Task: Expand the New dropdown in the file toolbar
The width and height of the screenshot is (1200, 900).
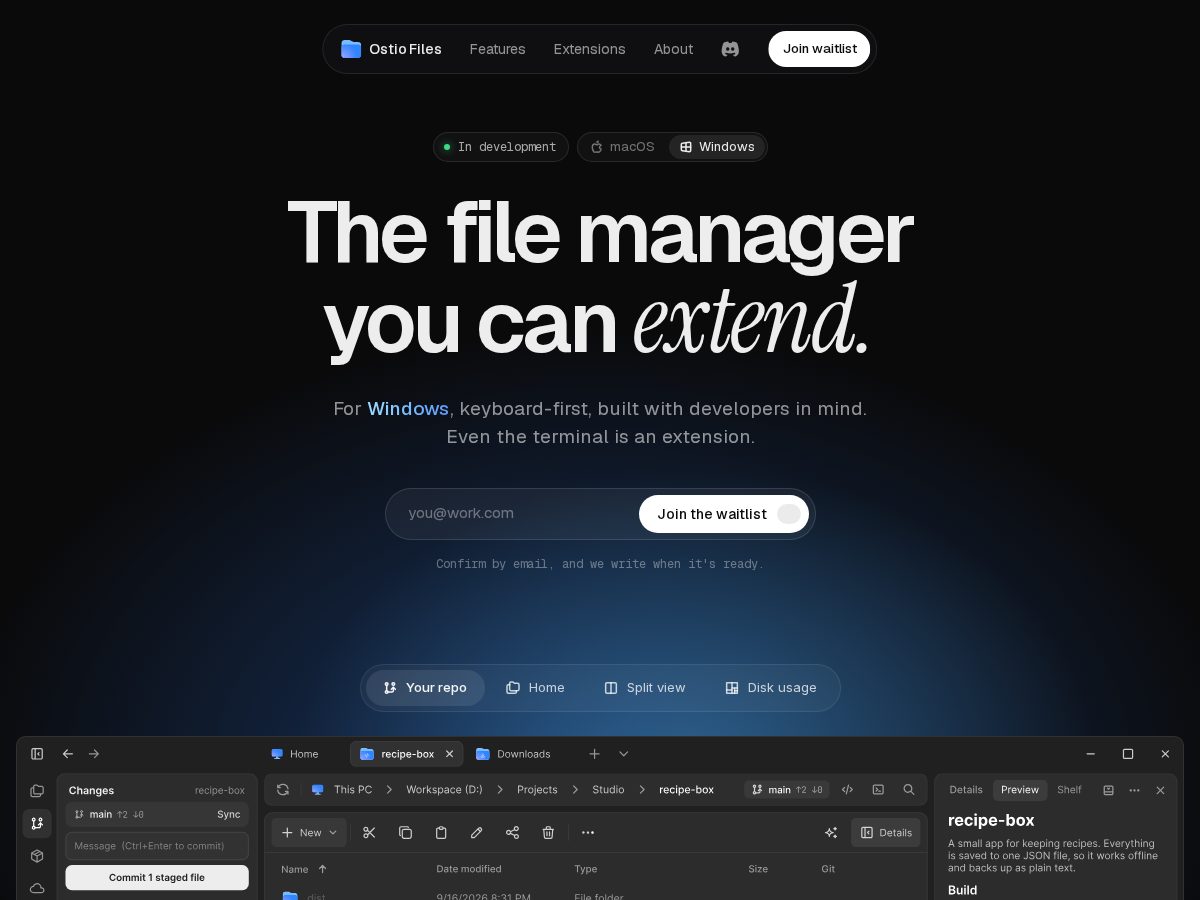Action: point(309,832)
